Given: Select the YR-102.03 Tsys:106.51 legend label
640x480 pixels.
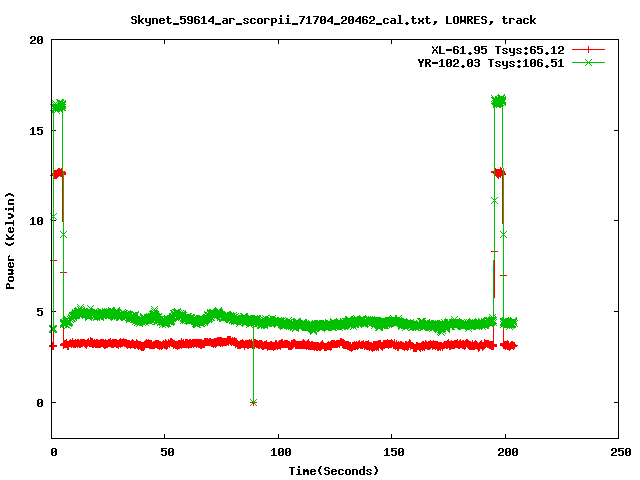Looking at the screenshot, I should click(491, 63).
